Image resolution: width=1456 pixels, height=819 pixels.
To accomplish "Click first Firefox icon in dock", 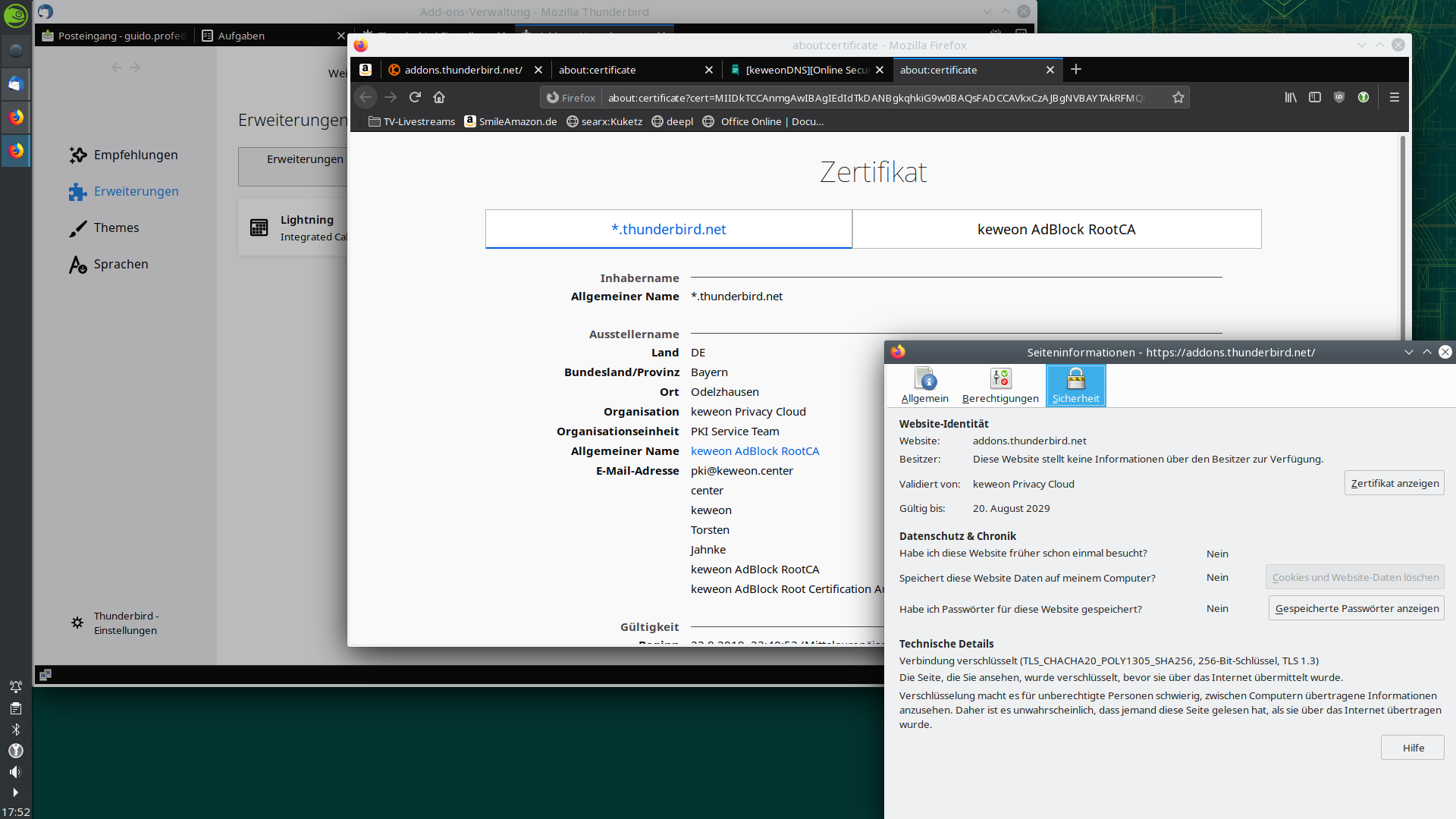I will click(x=16, y=117).
